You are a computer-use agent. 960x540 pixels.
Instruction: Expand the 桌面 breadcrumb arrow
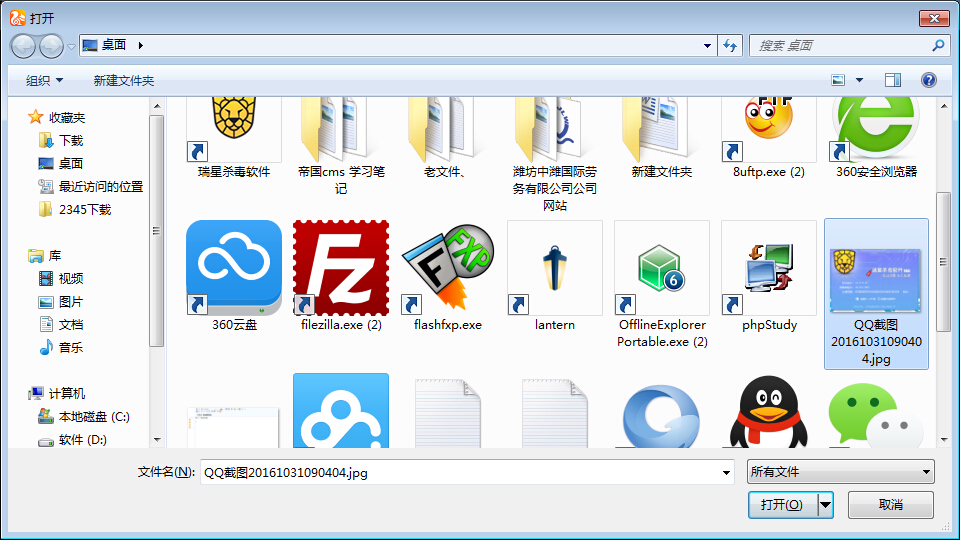141,45
